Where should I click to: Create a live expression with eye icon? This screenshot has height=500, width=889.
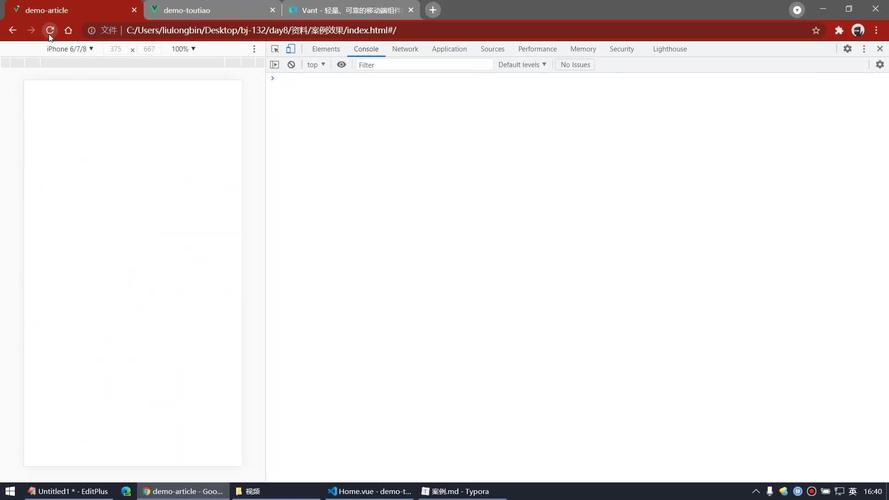click(x=341, y=65)
